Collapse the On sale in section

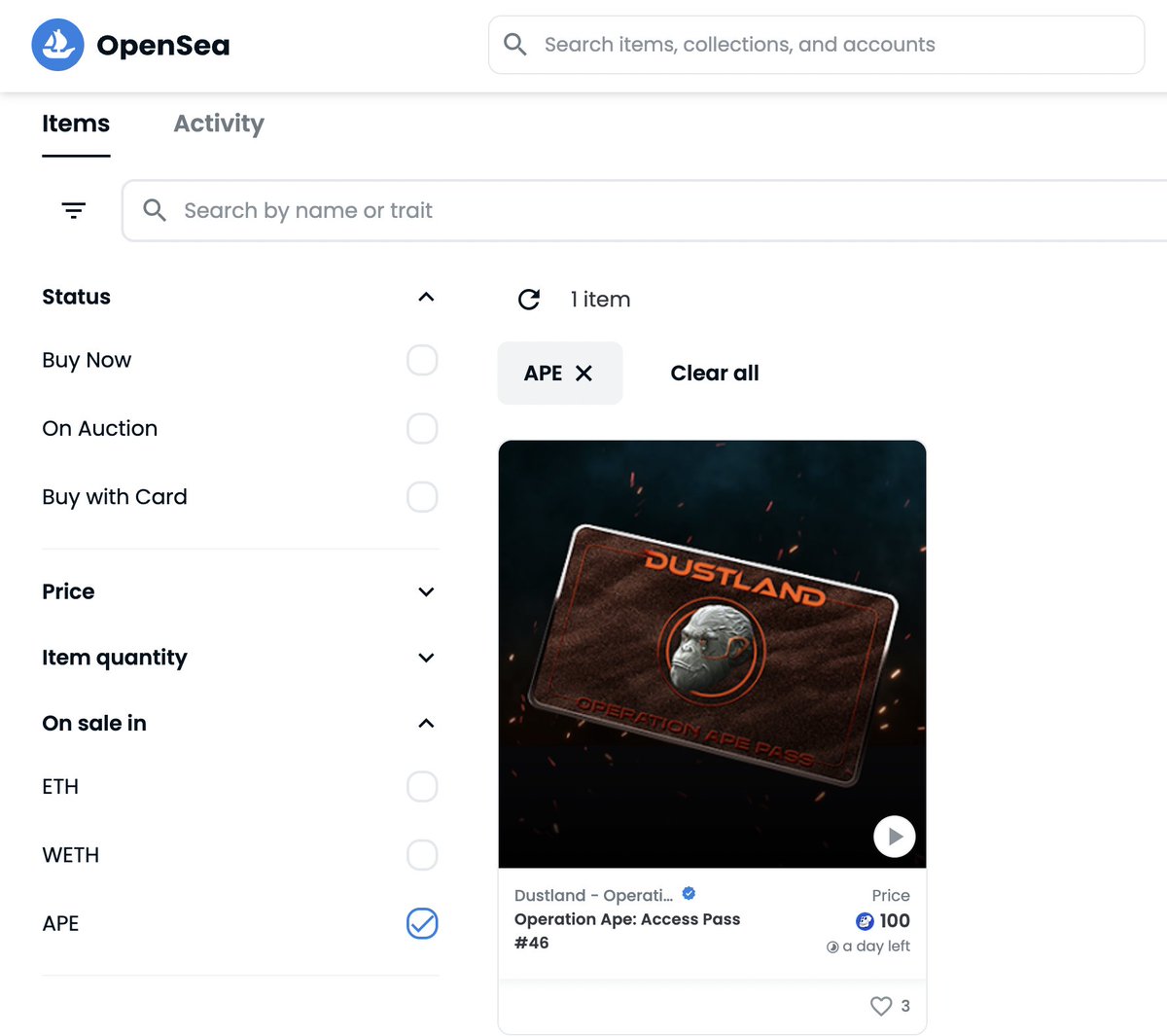click(426, 723)
